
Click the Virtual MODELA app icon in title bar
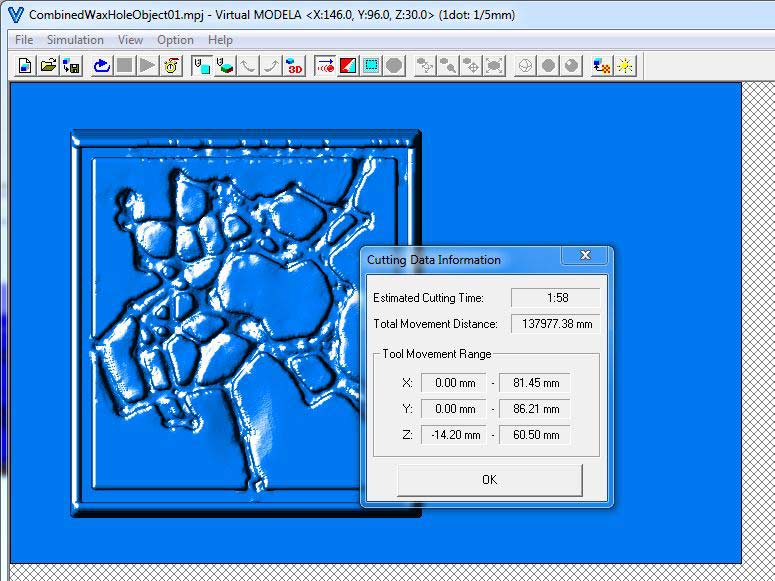point(16,14)
